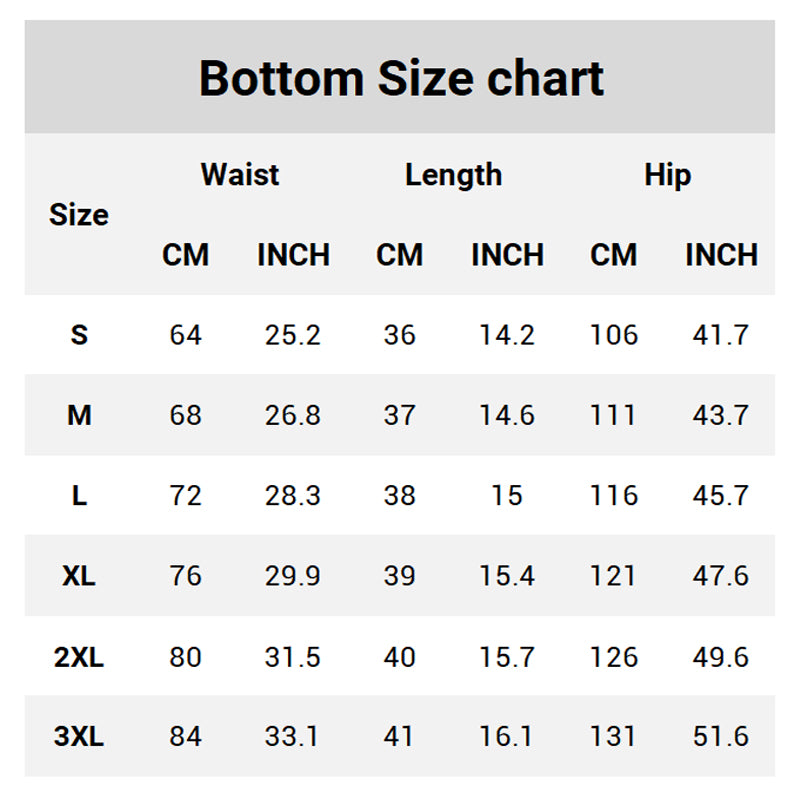Select the 2XL size row label
The width and height of the screenshot is (800, 800).
79,657
